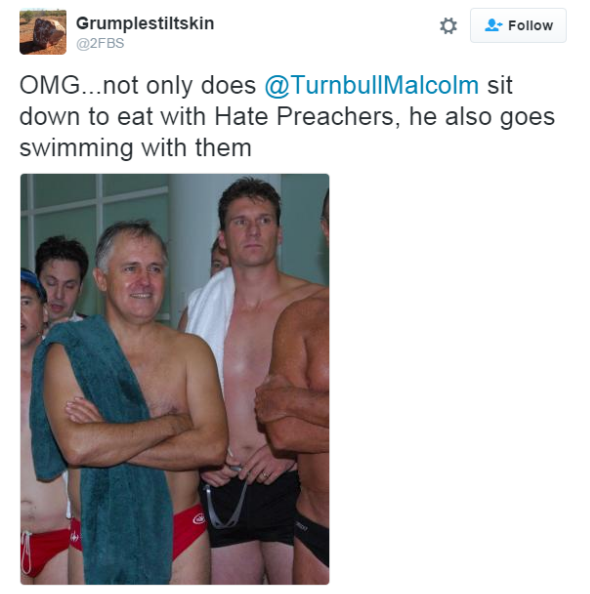
Task: Click 'swimming with them' tweet text line
Action: pos(135,148)
